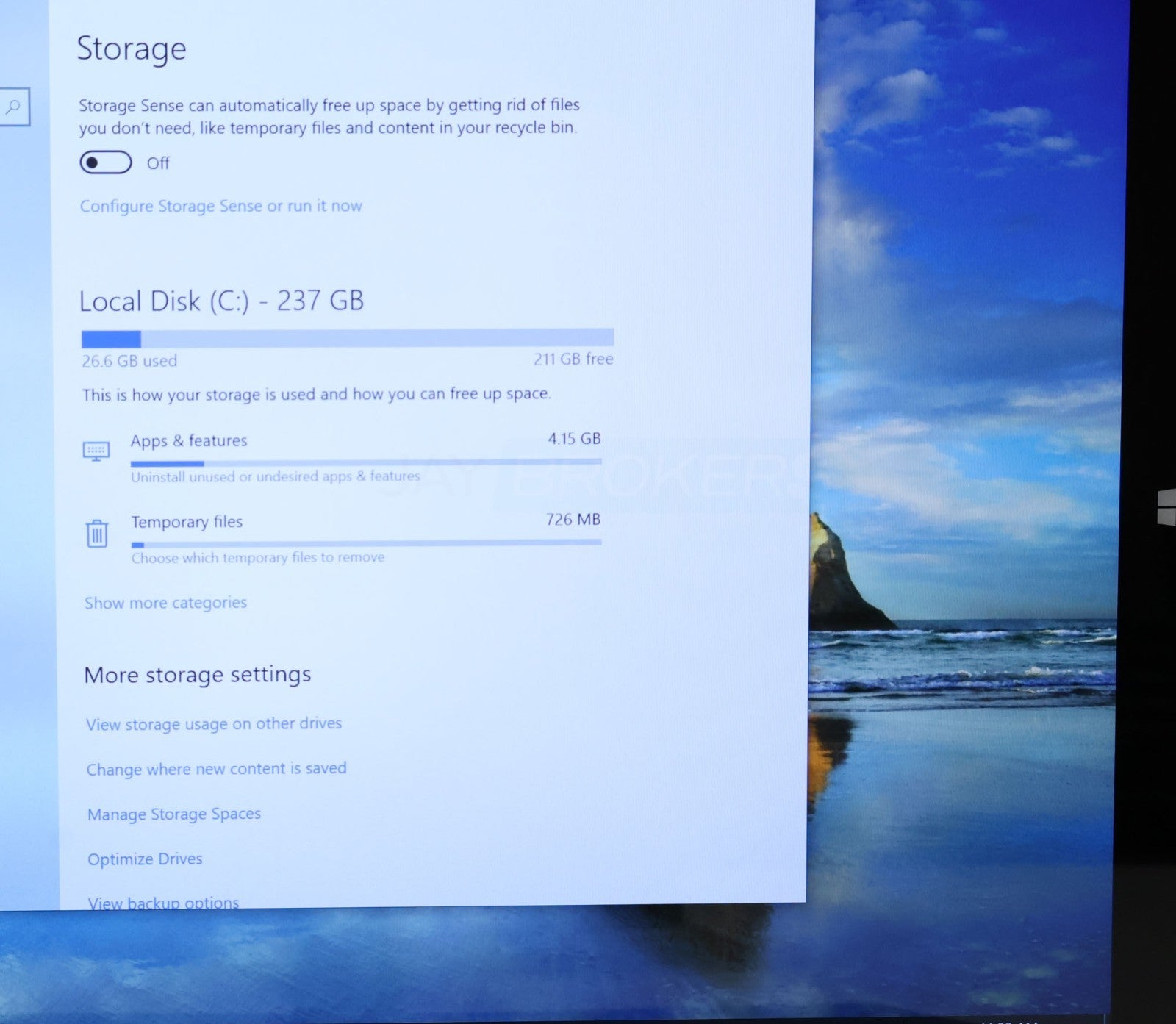The width and height of the screenshot is (1176, 1024).
Task: Turn on the Storage Sense toggle
Action: click(106, 162)
